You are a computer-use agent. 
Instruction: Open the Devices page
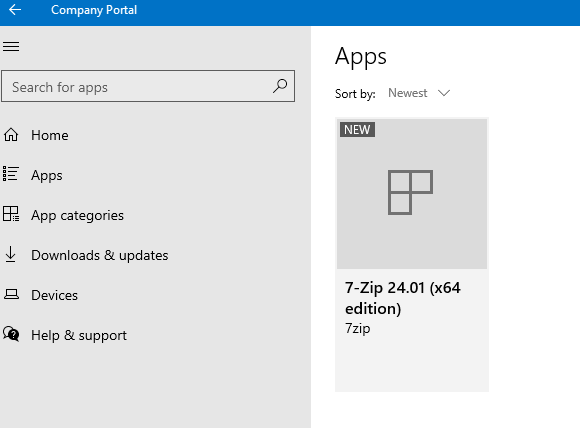[54, 295]
